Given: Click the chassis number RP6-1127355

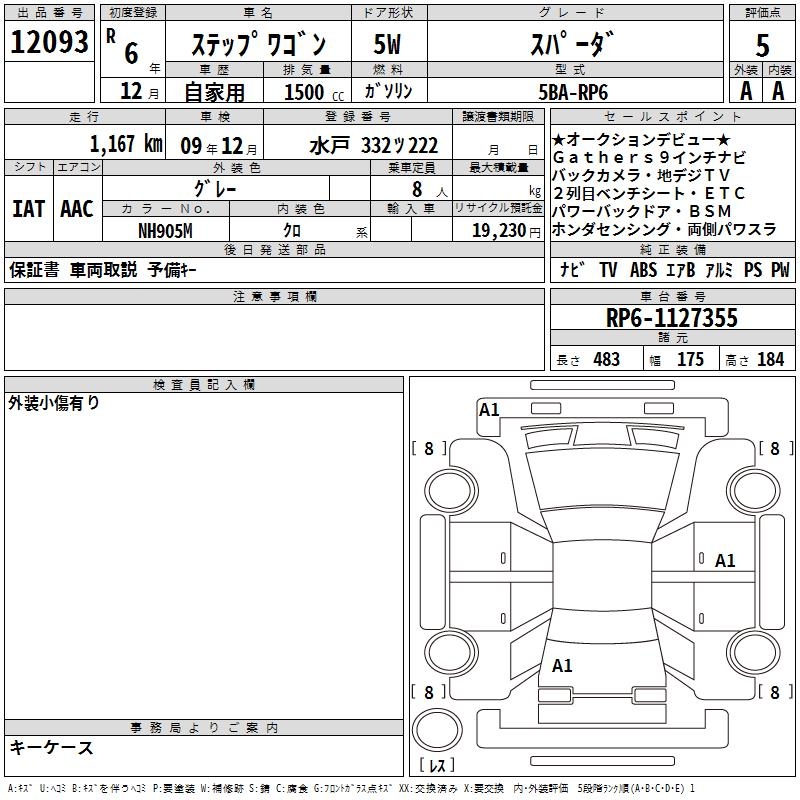Looking at the screenshot, I should click(x=671, y=318).
